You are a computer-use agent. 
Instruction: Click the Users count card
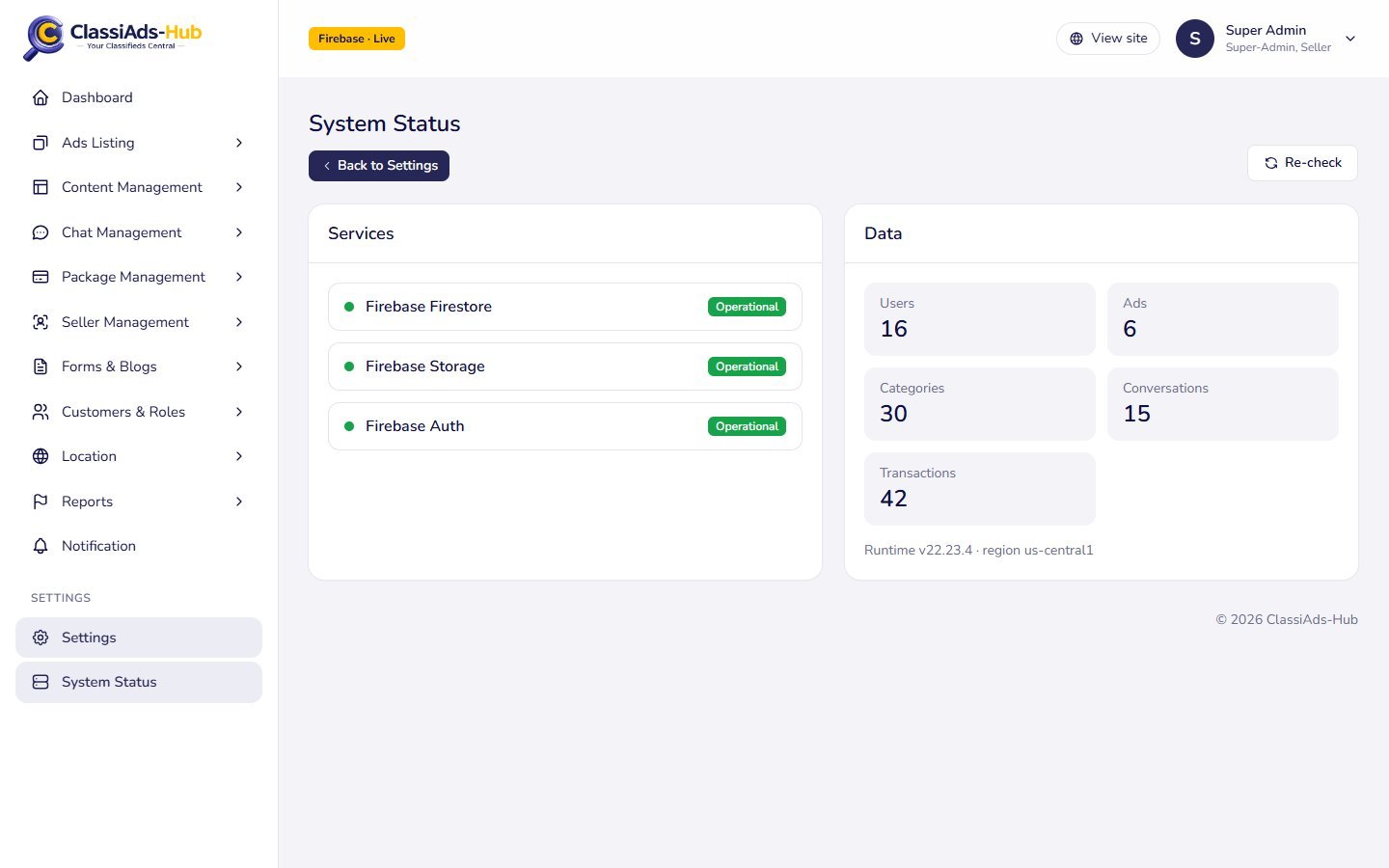pos(980,319)
